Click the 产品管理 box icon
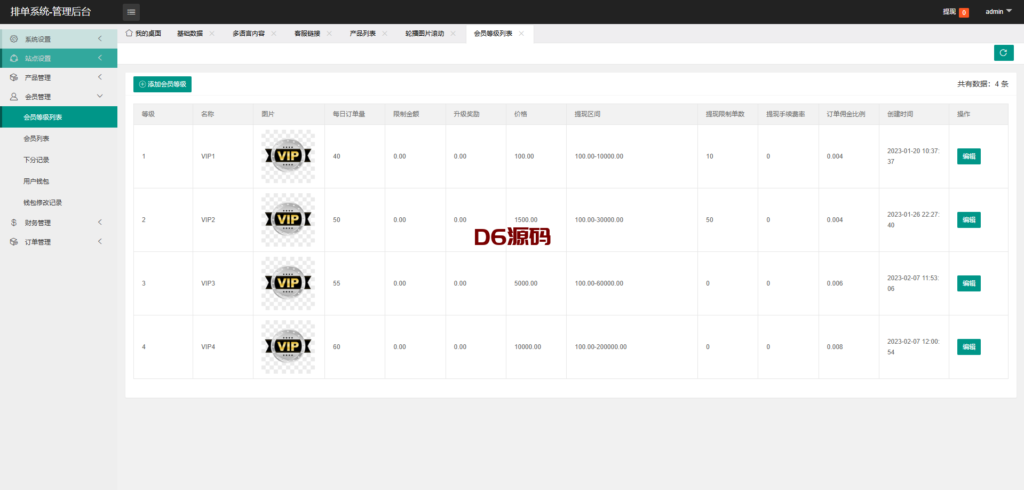 pos(14,78)
